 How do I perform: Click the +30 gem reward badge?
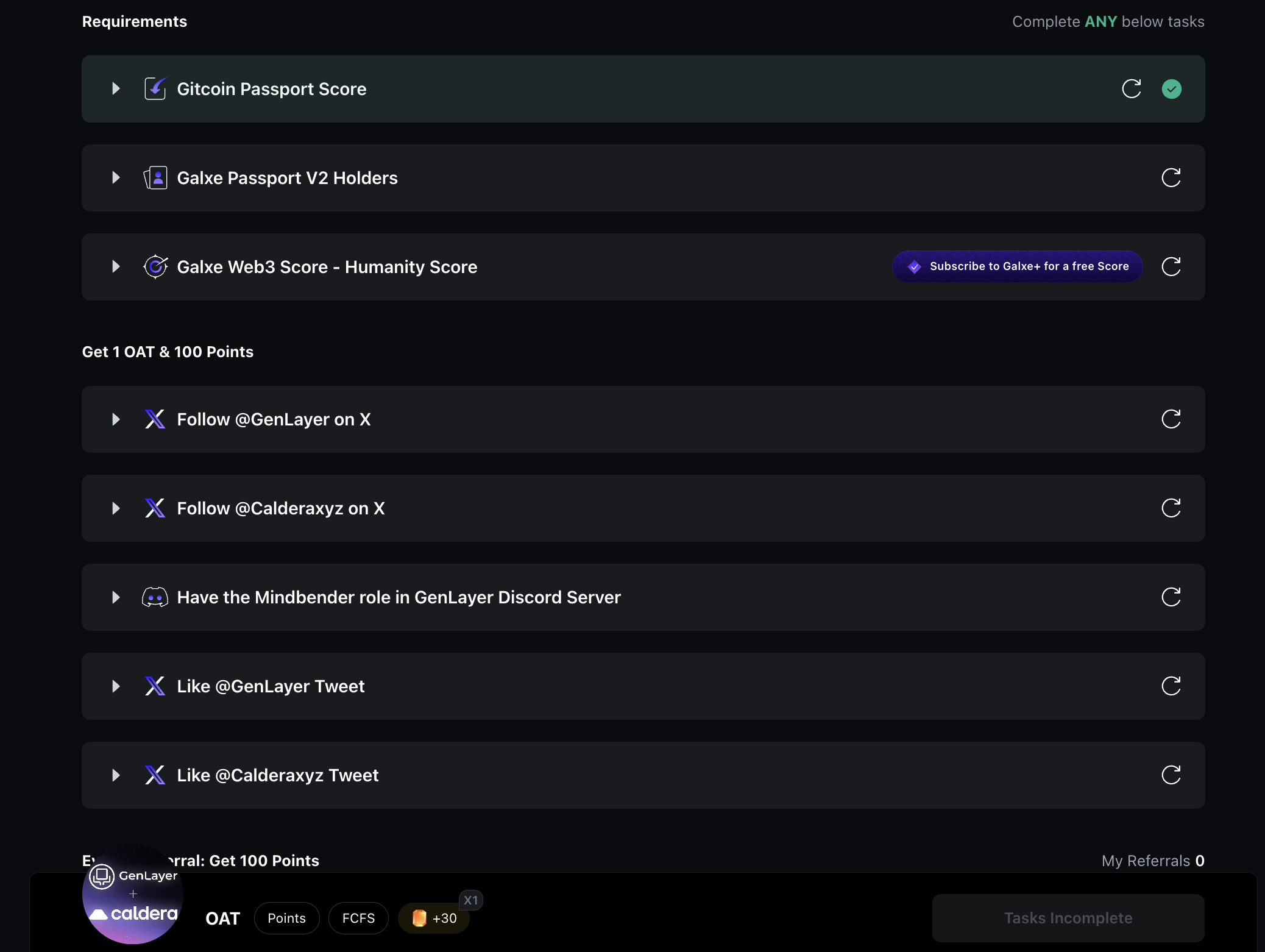434,918
